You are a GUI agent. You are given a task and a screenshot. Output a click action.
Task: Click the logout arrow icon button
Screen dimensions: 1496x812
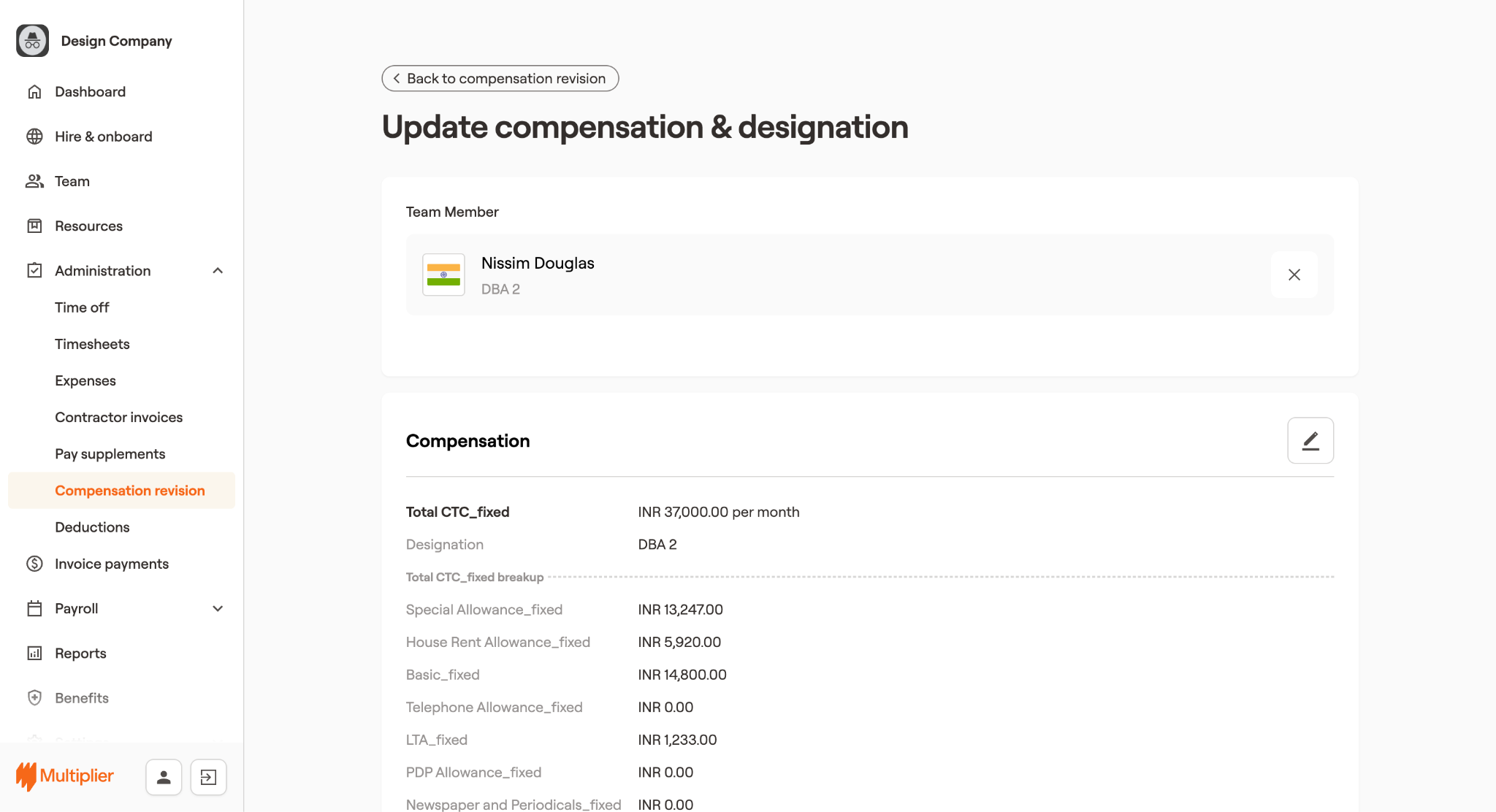coord(208,777)
